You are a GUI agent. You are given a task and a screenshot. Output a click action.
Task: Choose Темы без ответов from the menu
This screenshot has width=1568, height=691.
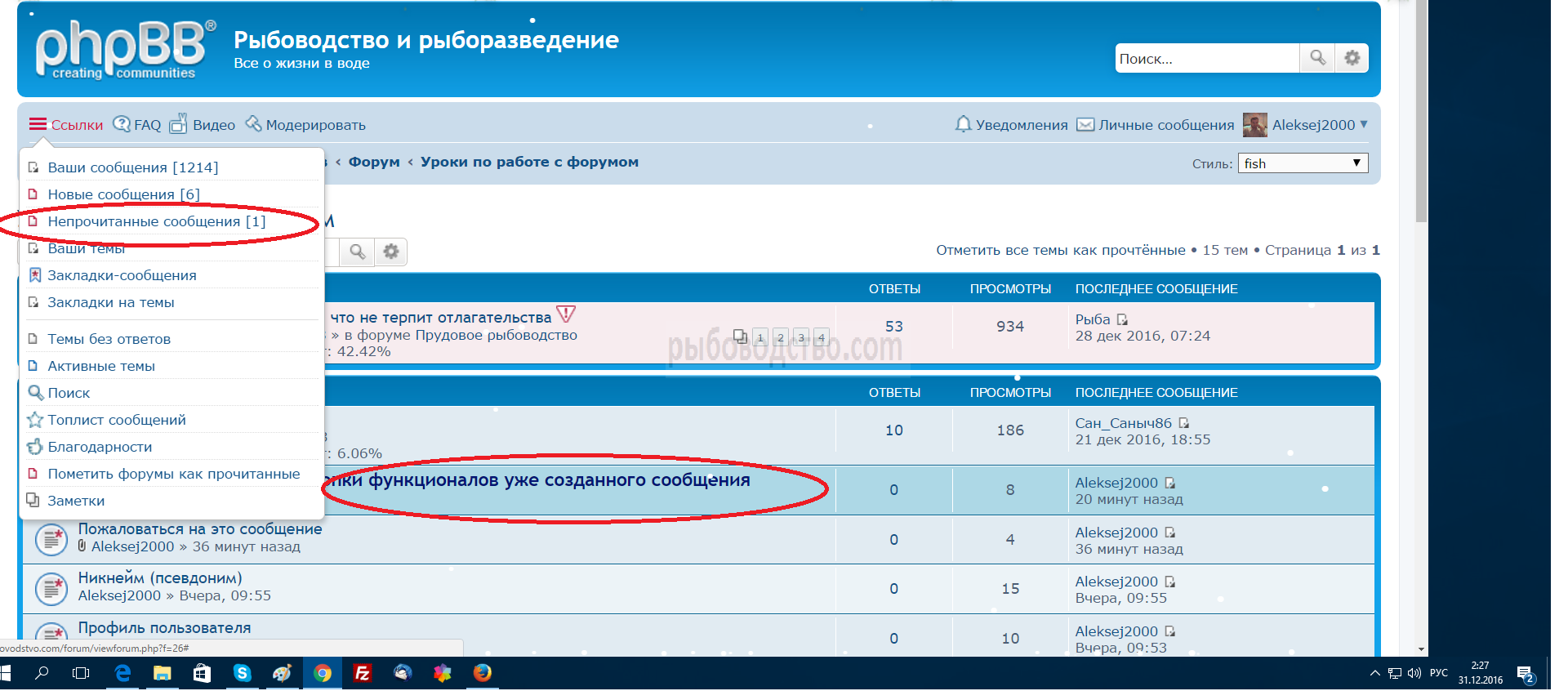(109, 339)
